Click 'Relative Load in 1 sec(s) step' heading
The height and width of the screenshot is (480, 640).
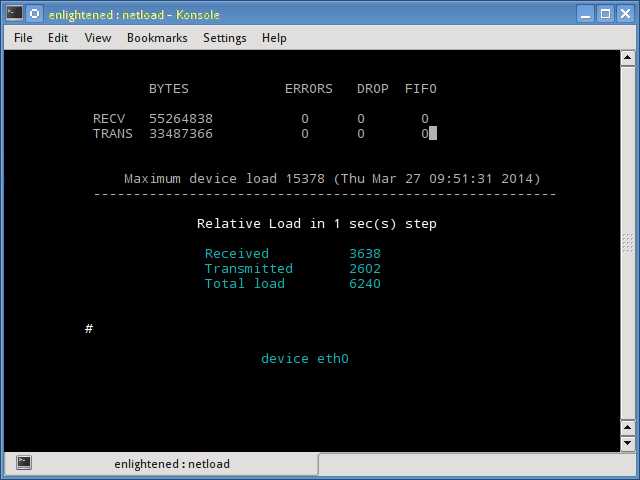pos(317,224)
